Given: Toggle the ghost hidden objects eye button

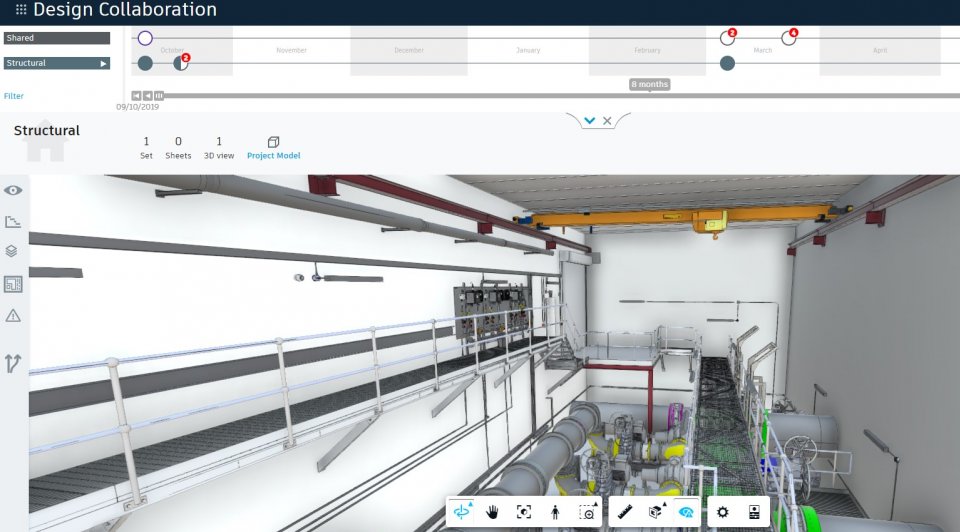Looking at the screenshot, I should click(686, 512).
